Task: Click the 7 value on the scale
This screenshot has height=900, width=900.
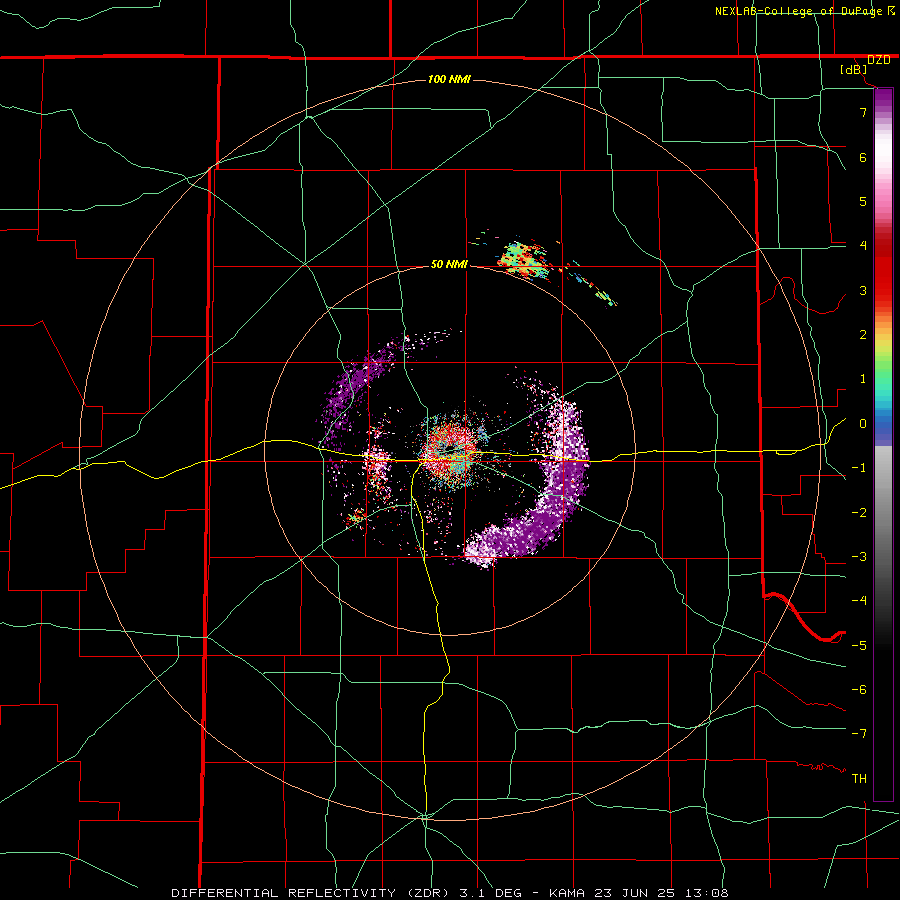Action: (863, 112)
